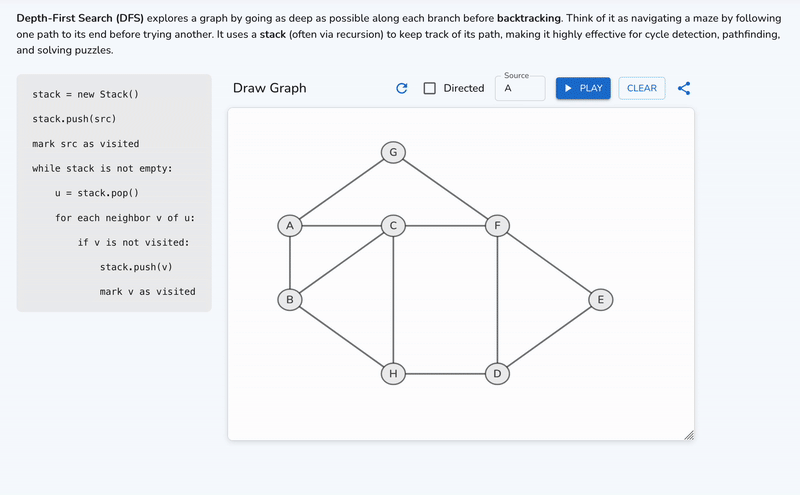Select graph node B
This screenshot has height=495, width=800.
(289, 299)
